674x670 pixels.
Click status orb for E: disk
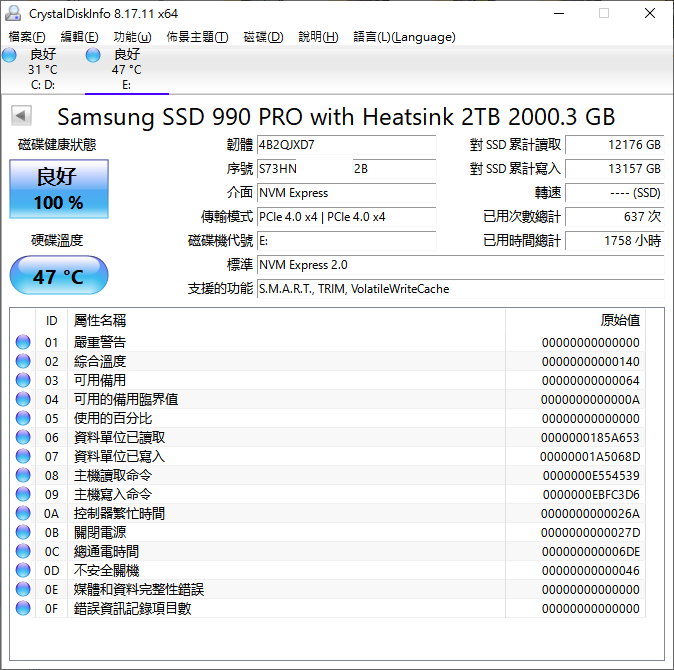click(93, 55)
